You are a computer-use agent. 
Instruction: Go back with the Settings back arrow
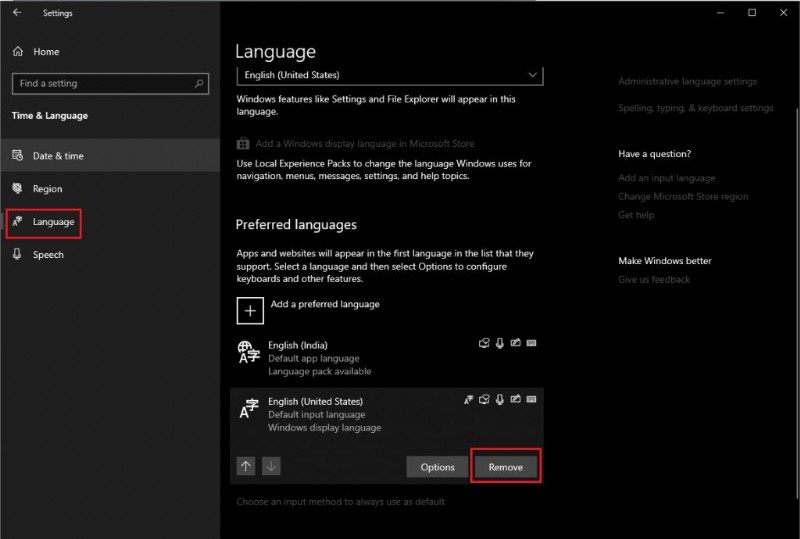coord(17,12)
